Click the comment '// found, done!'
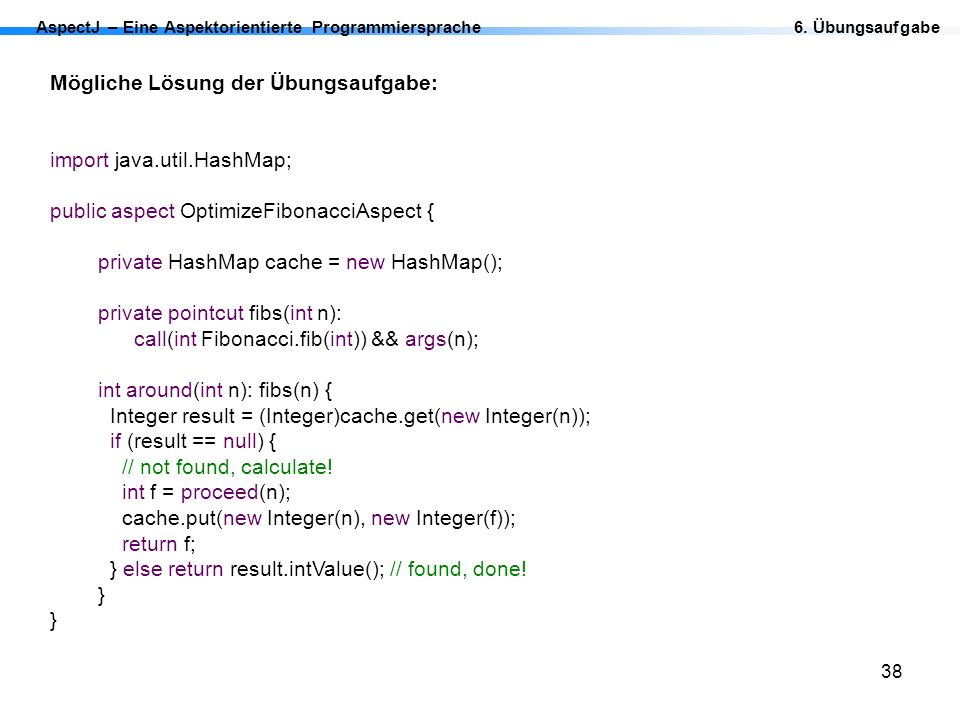This screenshot has height=720, width=960. tap(458, 569)
